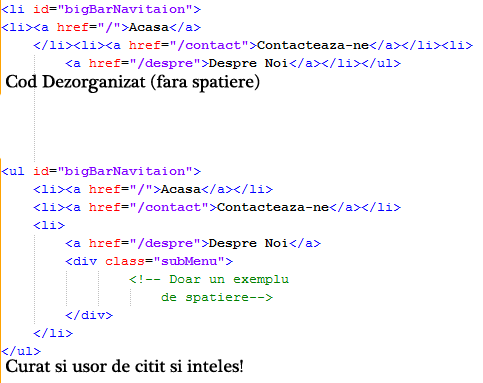483x383 pixels.
Task: Click the standalone '<li>' opening tag line
Action: [x=49, y=225]
